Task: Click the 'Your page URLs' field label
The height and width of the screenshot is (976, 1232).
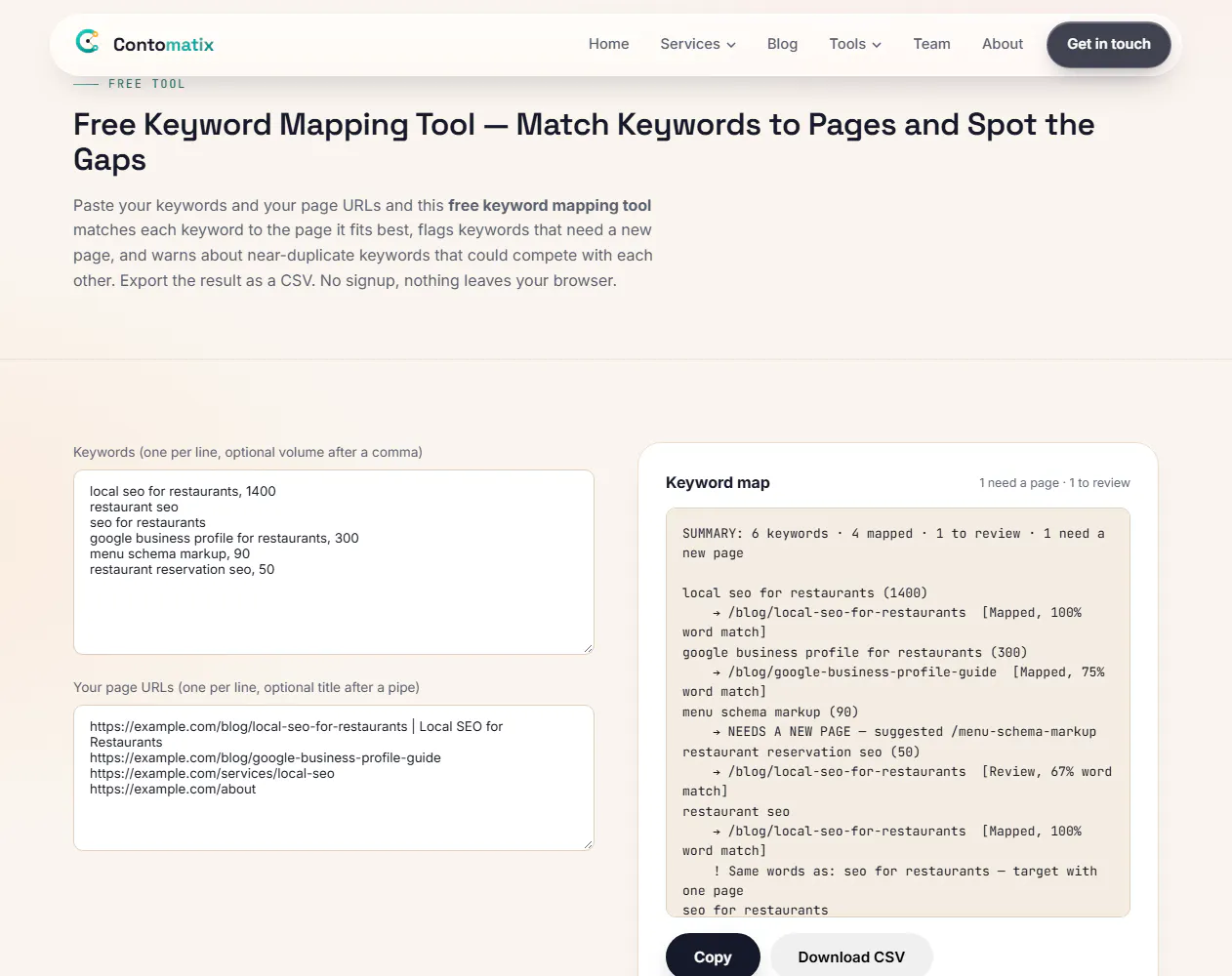Action: (x=246, y=687)
